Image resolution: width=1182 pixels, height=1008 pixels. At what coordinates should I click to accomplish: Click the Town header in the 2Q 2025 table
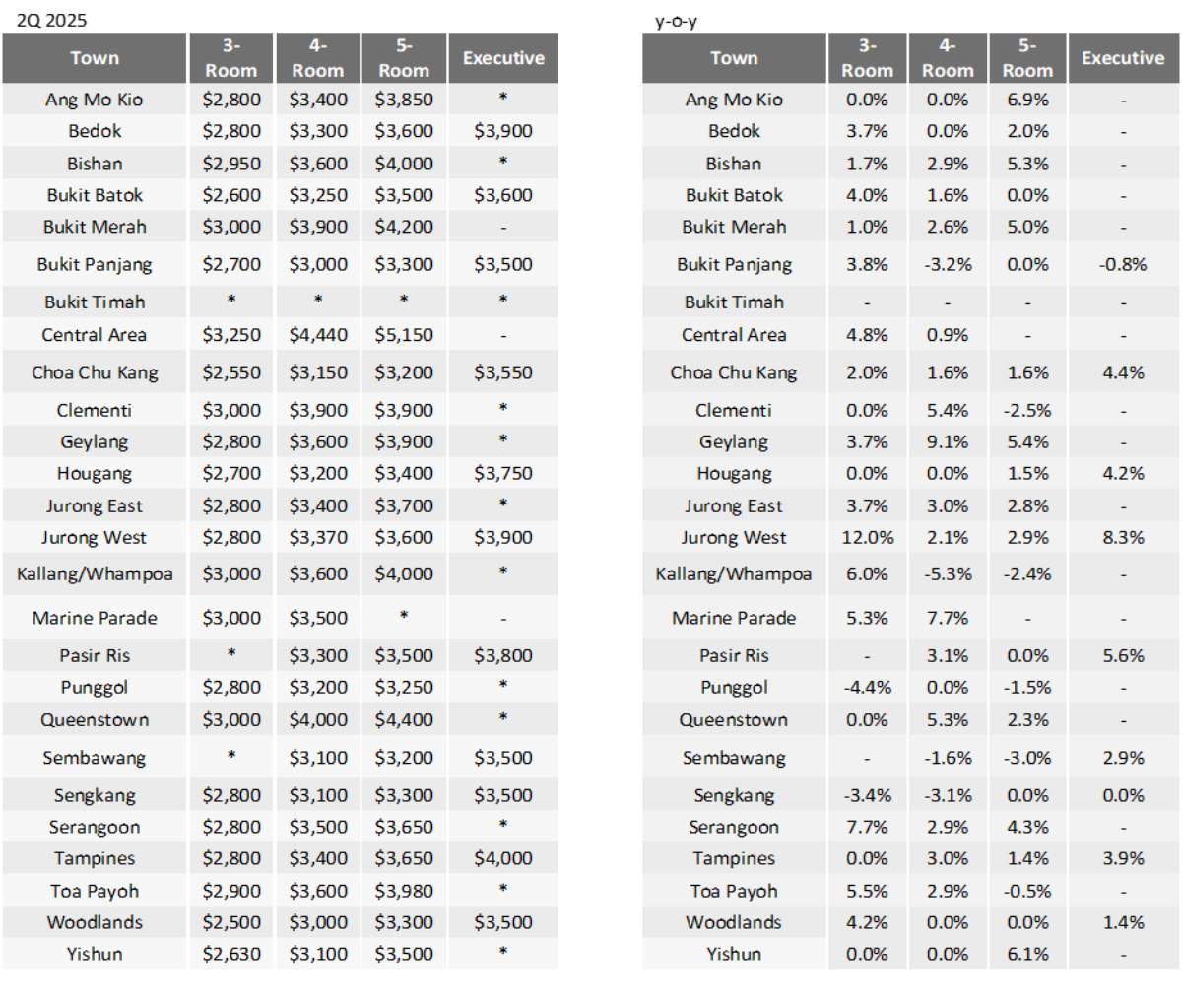click(x=95, y=58)
